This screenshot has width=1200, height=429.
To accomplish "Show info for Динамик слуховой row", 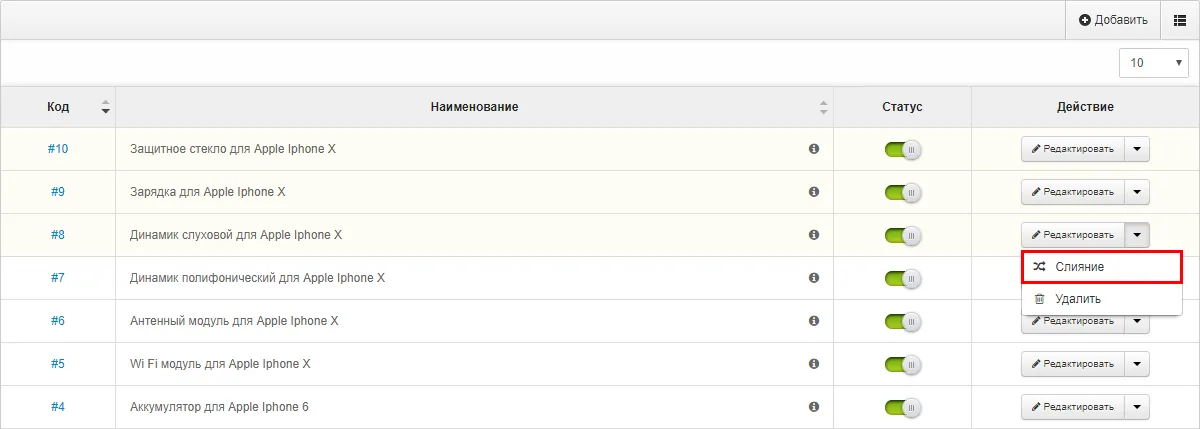I will tap(814, 235).
